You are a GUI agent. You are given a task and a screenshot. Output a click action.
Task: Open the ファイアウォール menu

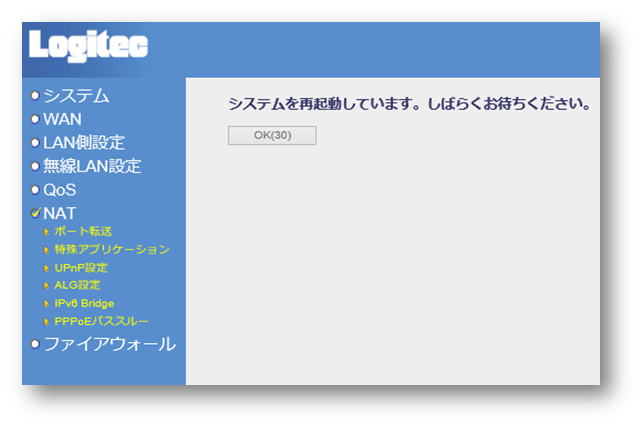click(109, 344)
